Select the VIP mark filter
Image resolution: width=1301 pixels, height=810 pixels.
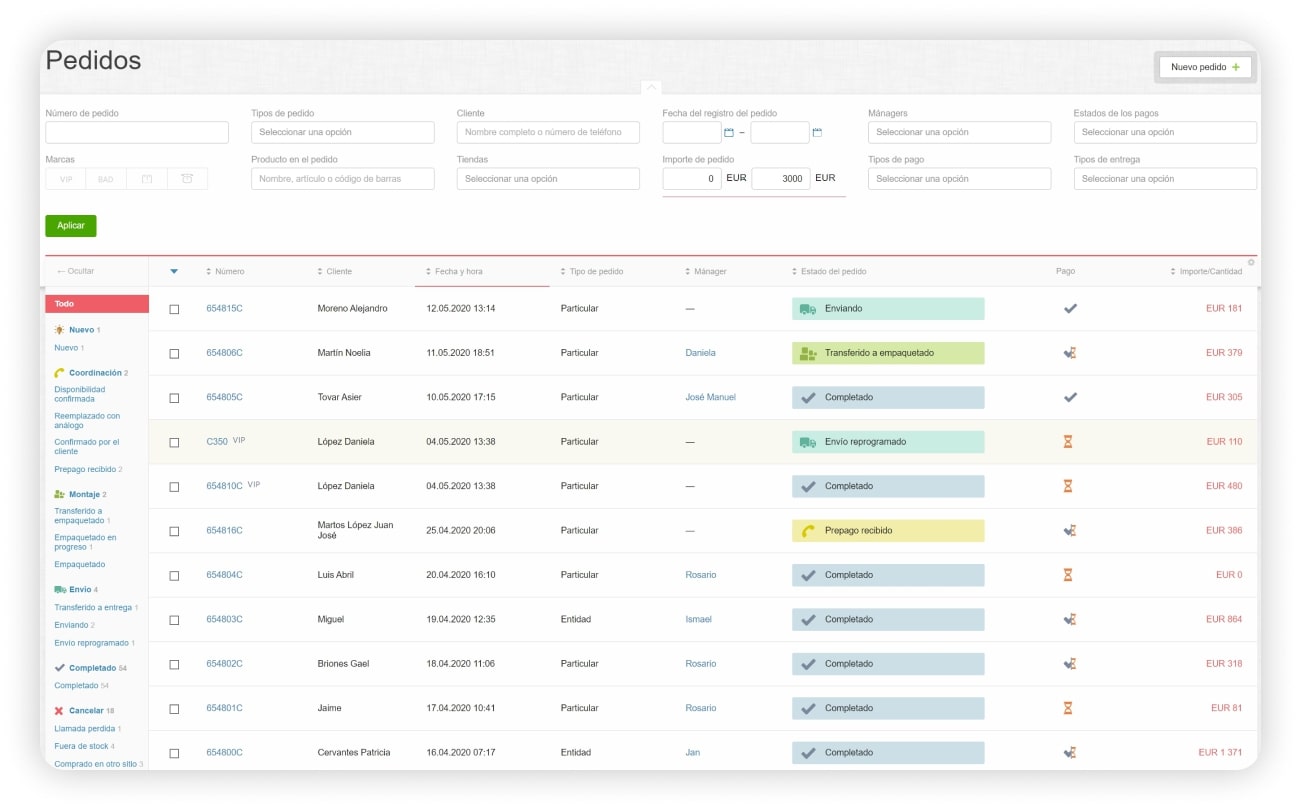pos(66,179)
